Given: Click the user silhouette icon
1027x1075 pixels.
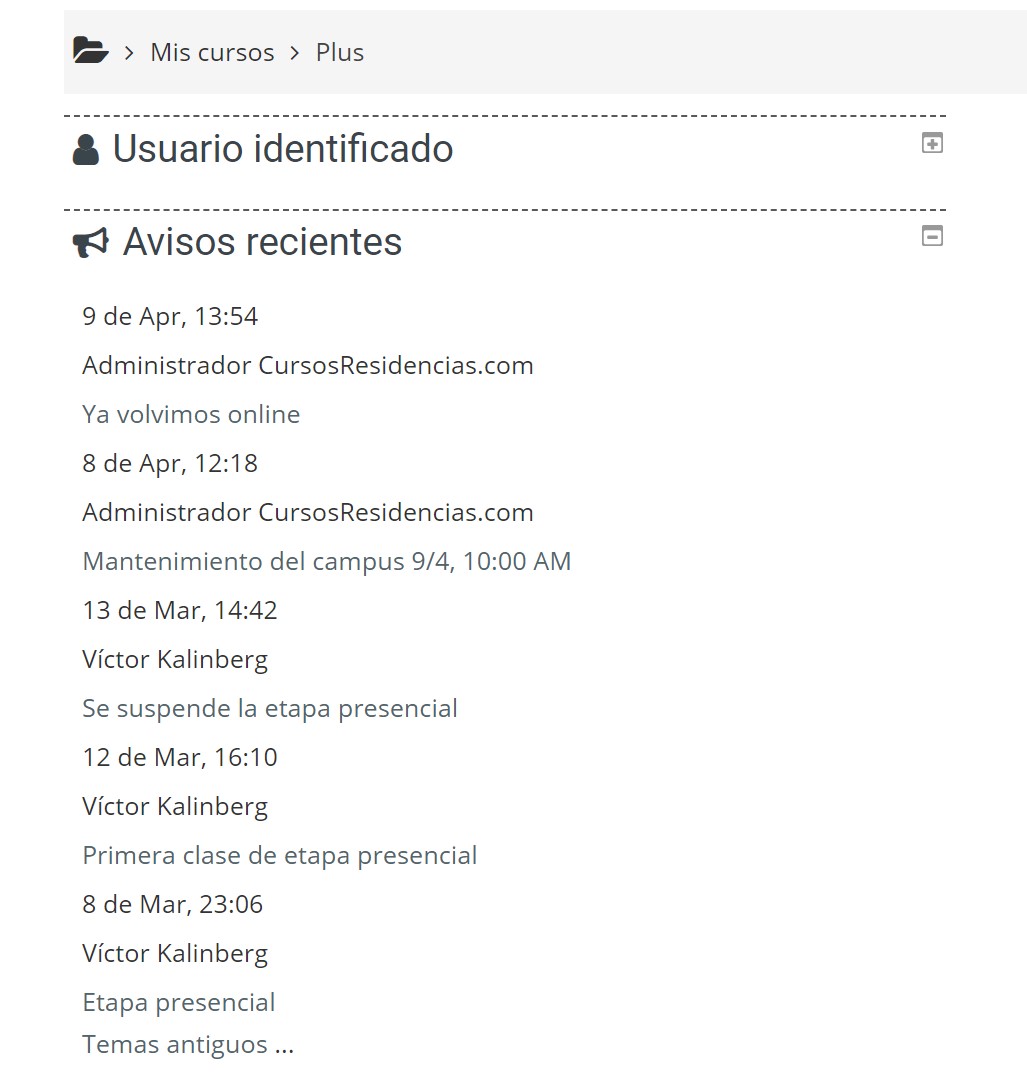Looking at the screenshot, I should (86, 149).
